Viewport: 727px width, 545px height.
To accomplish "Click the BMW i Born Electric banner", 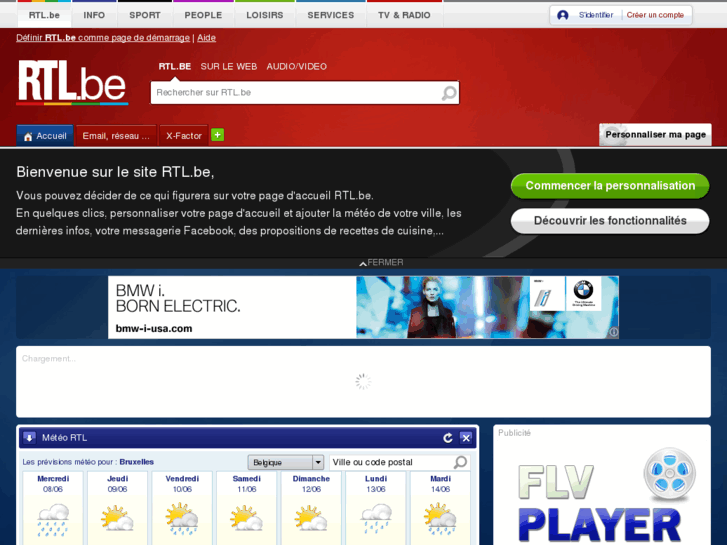I will 364,308.
